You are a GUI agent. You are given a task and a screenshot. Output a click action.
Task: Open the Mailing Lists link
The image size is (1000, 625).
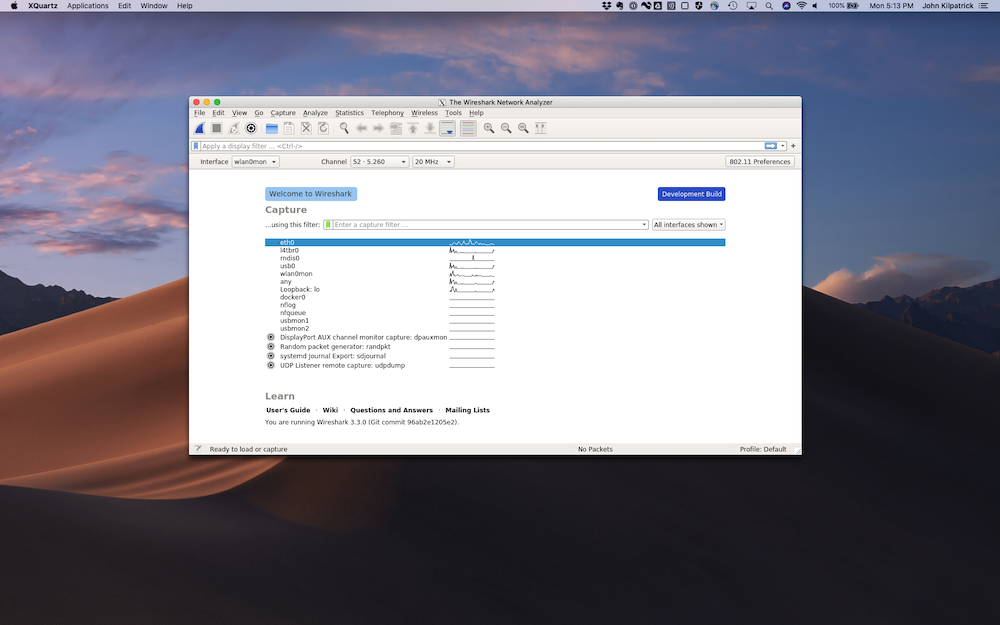coord(467,410)
